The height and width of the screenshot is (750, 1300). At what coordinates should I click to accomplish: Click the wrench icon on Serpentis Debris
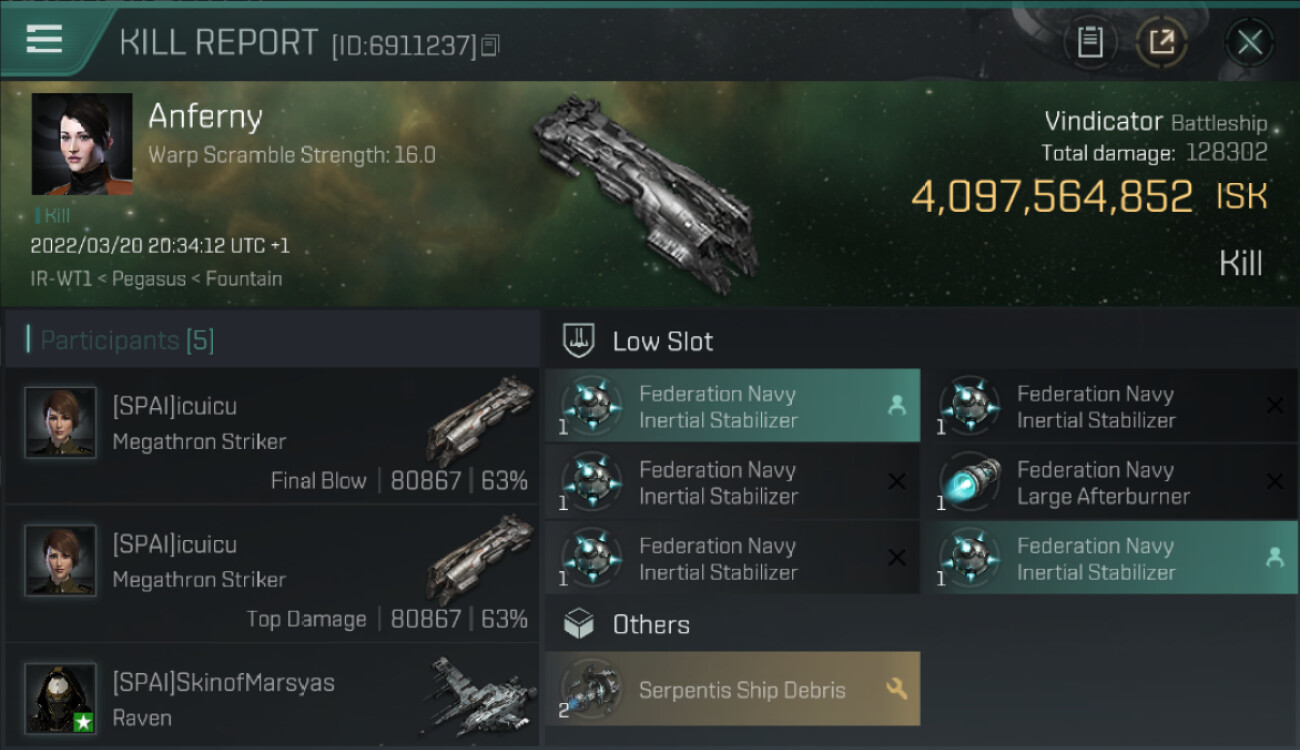coord(896,689)
